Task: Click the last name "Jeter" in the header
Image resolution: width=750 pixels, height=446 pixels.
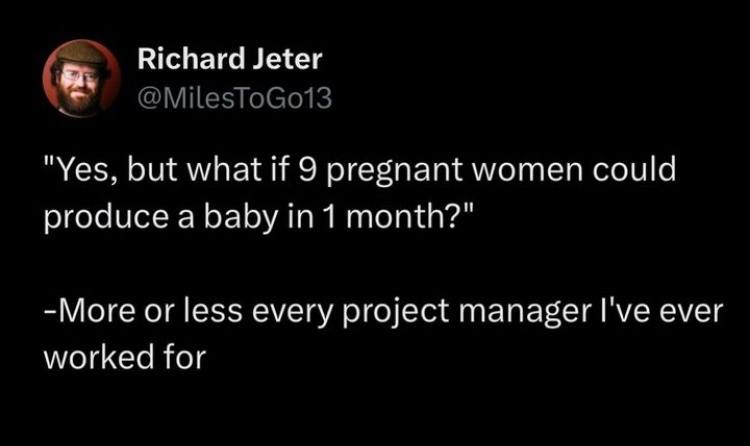Action: [x=287, y=59]
